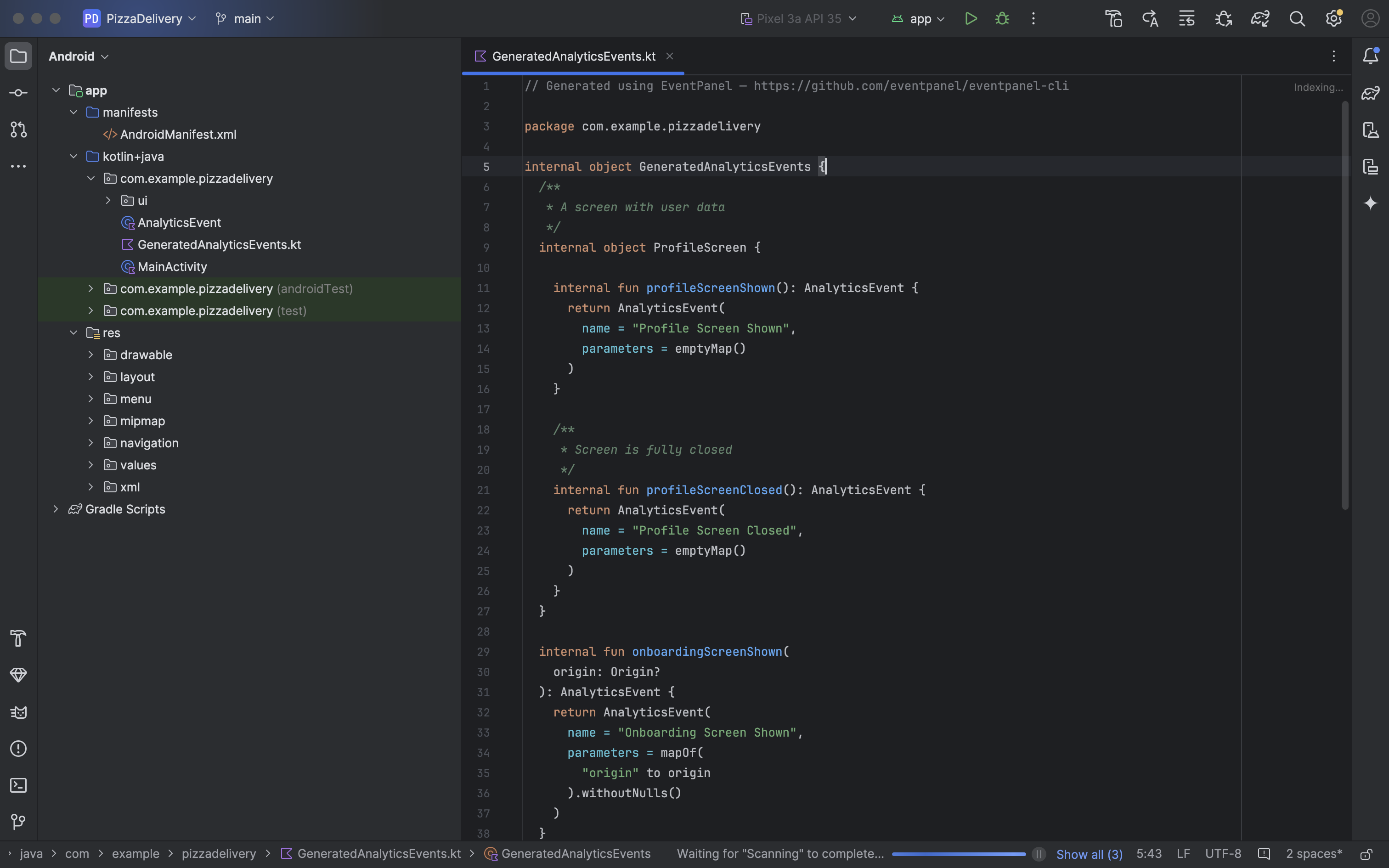Switch Android project view dropdown
Screen dimensions: 1389x868
[79, 56]
